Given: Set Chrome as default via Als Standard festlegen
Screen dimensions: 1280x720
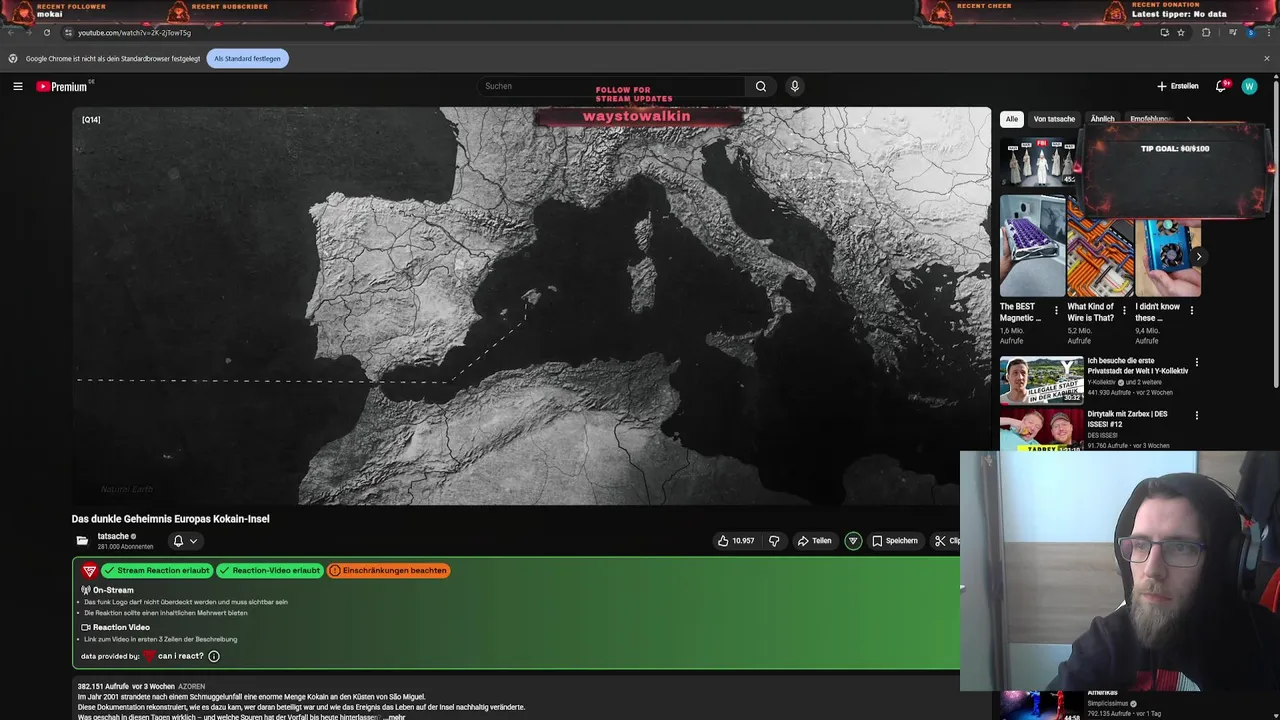Looking at the screenshot, I should [247, 58].
